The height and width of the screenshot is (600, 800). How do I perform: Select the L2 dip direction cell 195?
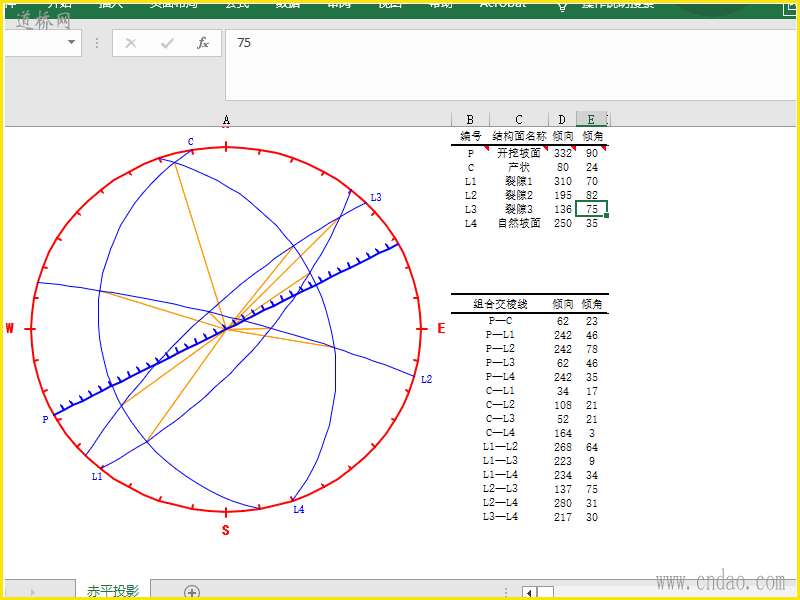(x=562, y=195)
